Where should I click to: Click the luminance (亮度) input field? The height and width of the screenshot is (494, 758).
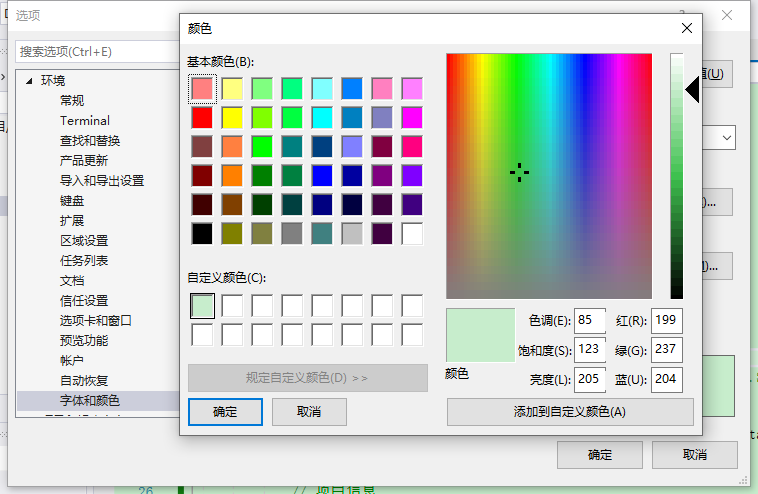click(x=590, y=379)
